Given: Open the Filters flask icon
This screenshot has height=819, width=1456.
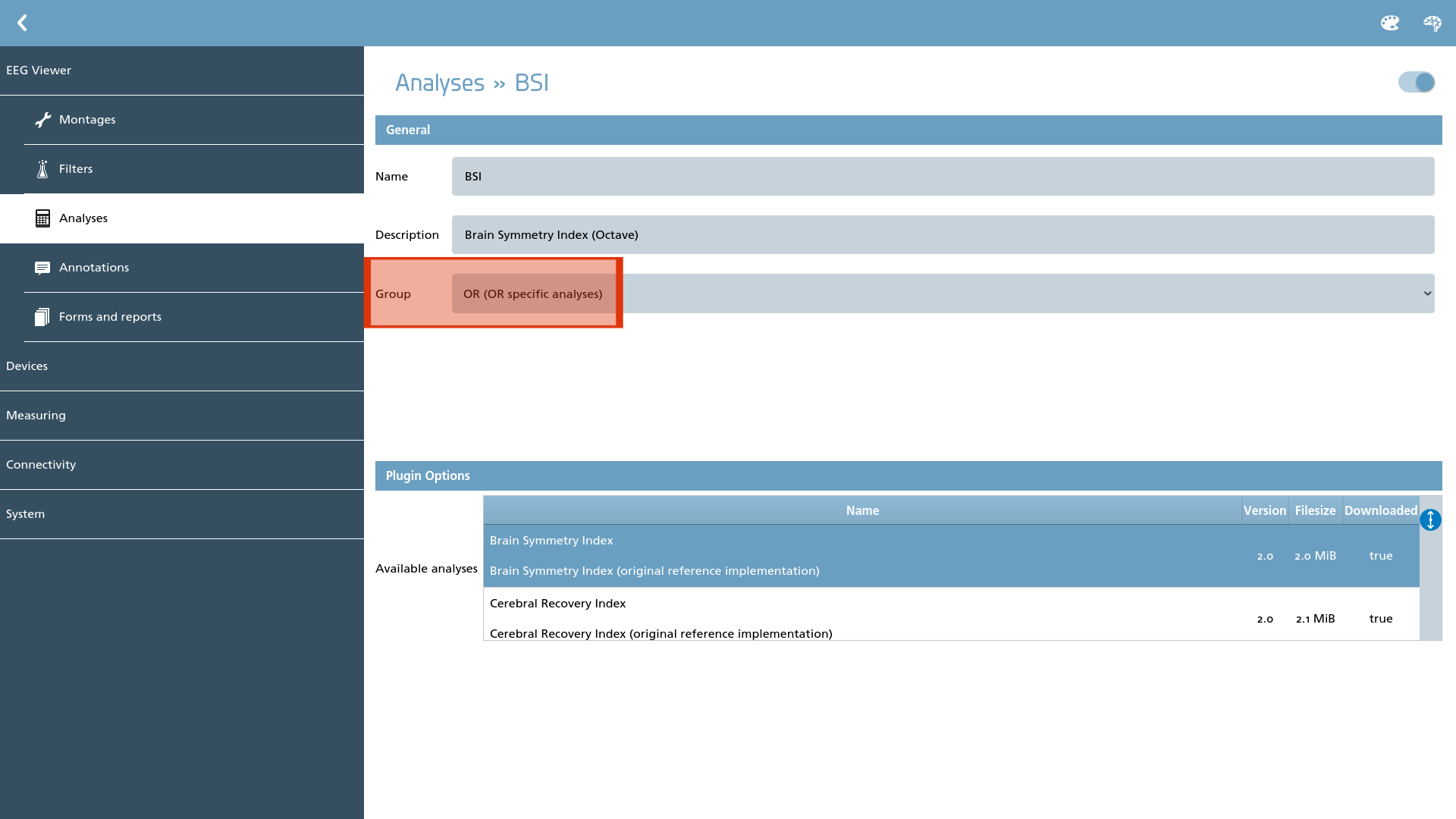Looking at the screenshot, I should [x=42, y=169].
